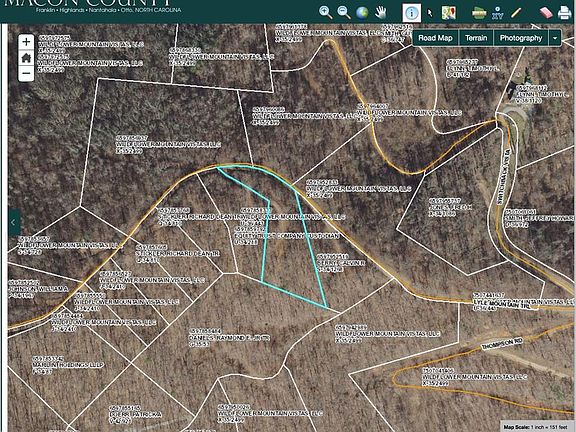Open the basemap options dropdown arrow
The height and width of the screenshot is (432, 576).
(555, 38)
